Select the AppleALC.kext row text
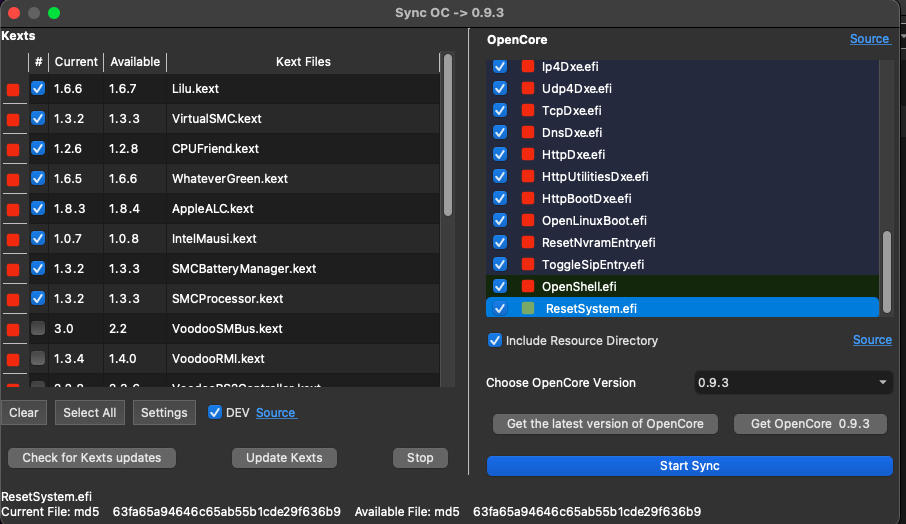Viewport: 906px width, 524px height. tap(213, 209)
